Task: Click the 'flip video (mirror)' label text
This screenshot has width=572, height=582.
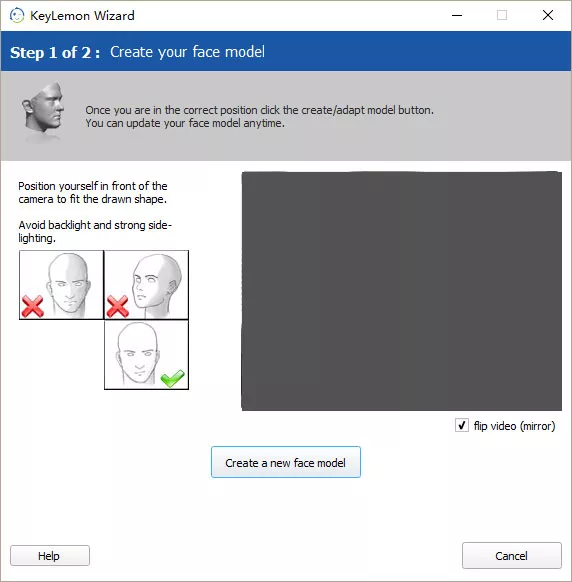Action: tap(514, 426)
